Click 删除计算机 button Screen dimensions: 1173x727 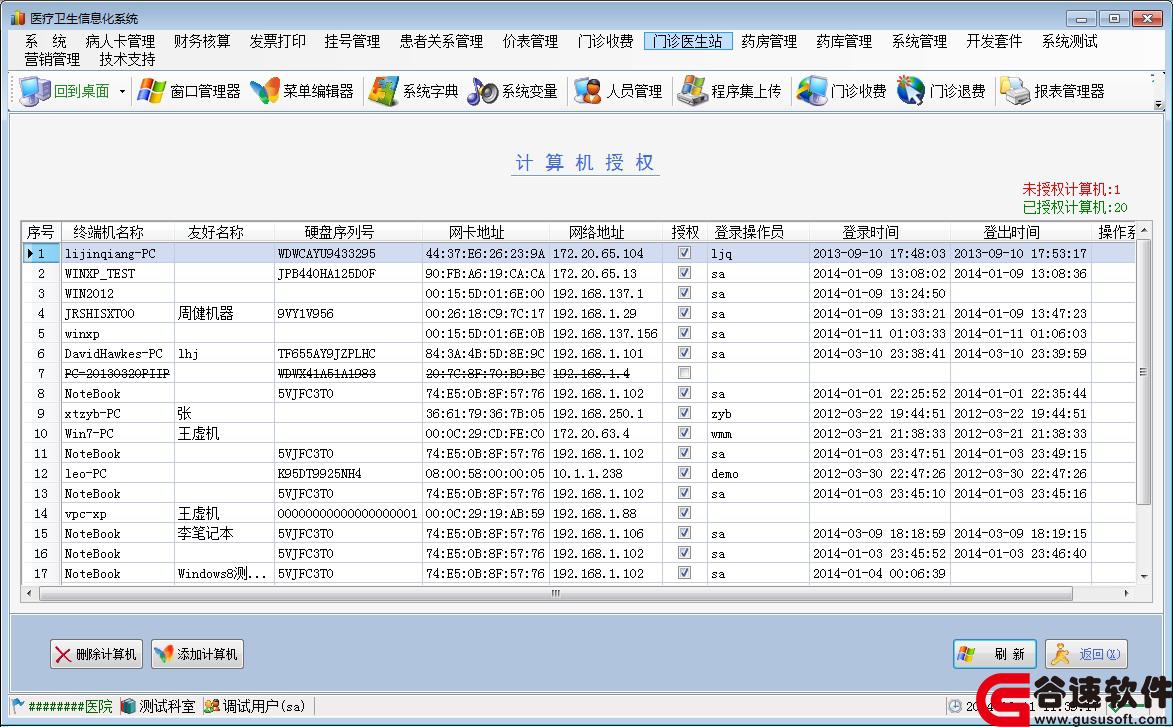(96, 654)
